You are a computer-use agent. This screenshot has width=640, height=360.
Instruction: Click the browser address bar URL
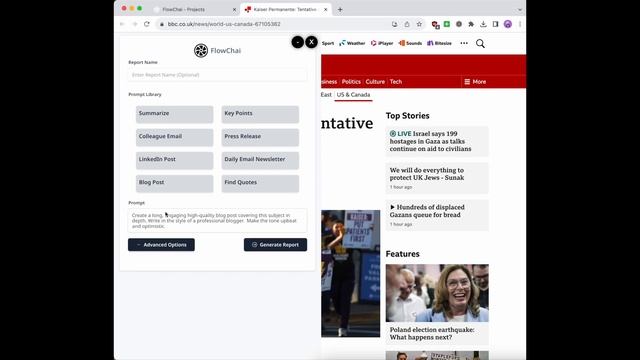(x=224, y=24)
